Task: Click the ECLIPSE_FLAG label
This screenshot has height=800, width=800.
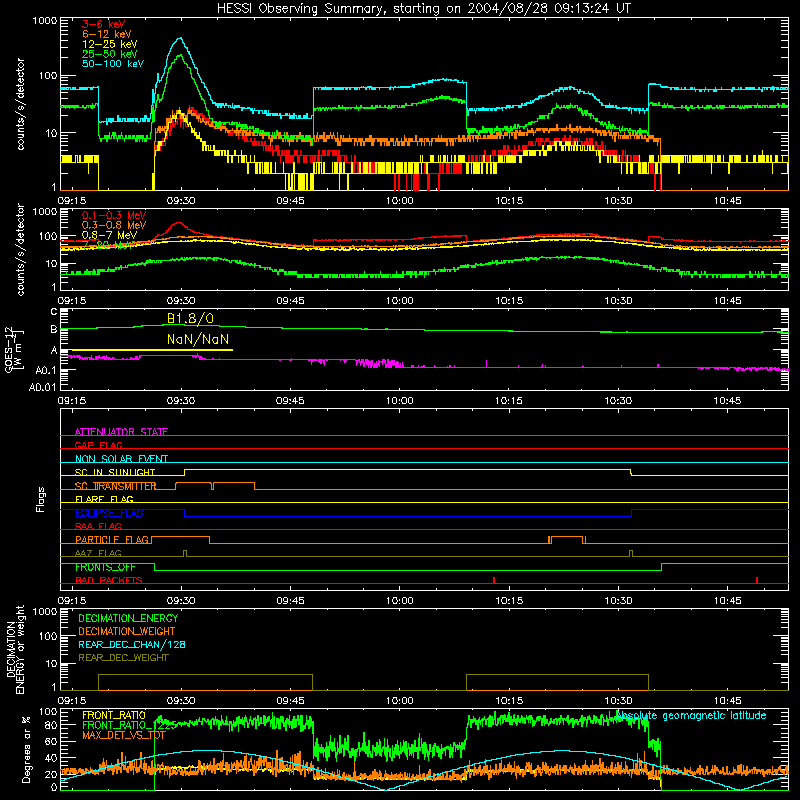Action: pyautogui.click(x=109, y=513)
